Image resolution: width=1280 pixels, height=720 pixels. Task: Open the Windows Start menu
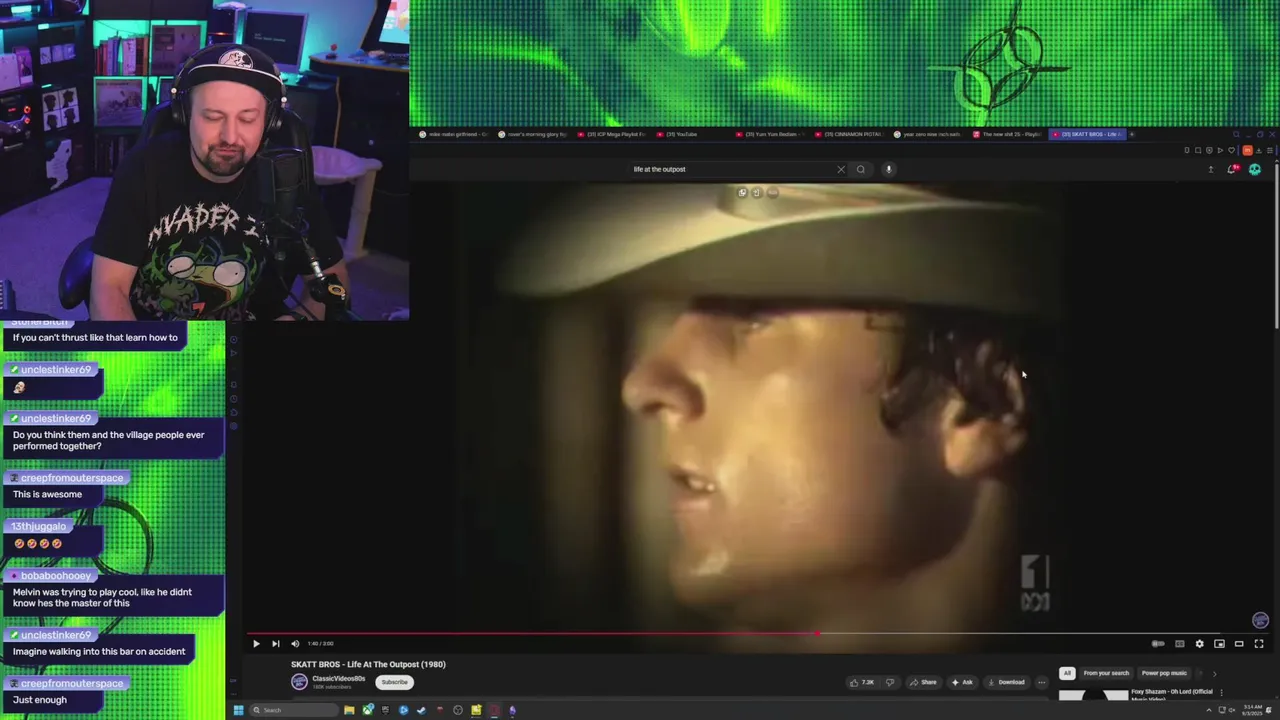tap(238, 710)
